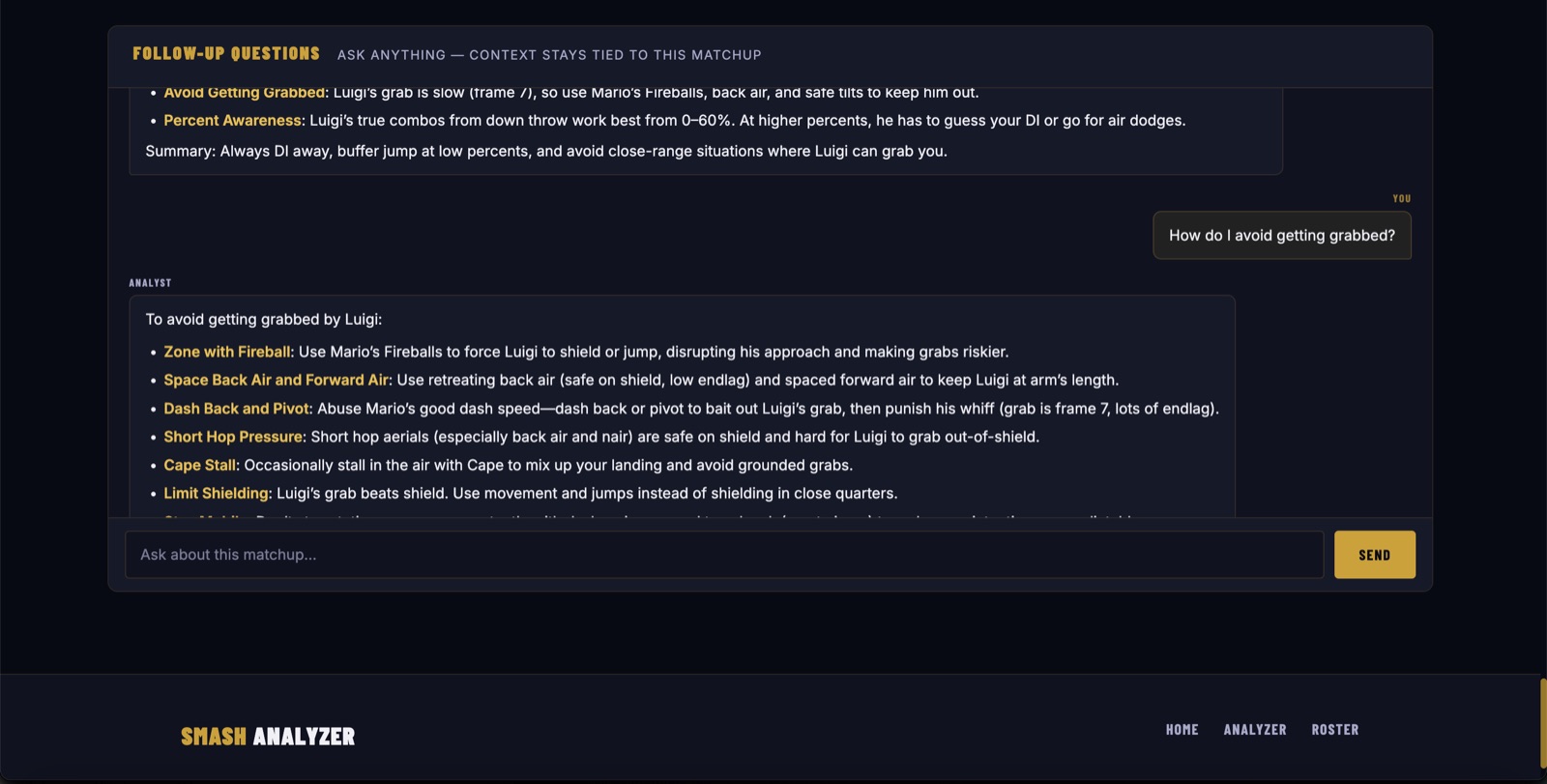
Task: Select the 'How do I avoid getting grabbed?' bubble
Action: coord(1282,236)
